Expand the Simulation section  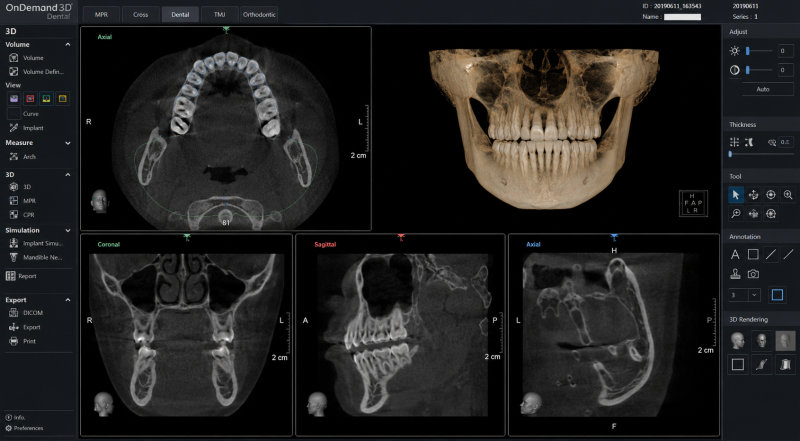coord(68,230)
